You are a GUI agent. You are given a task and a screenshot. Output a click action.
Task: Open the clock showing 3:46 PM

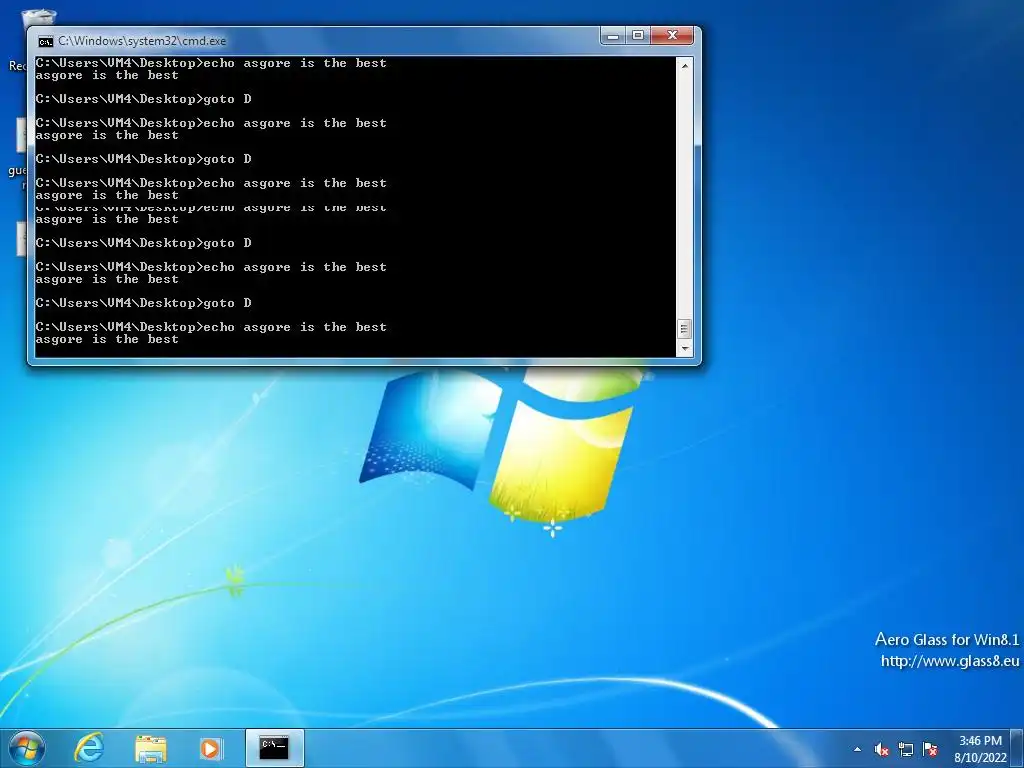980,749
